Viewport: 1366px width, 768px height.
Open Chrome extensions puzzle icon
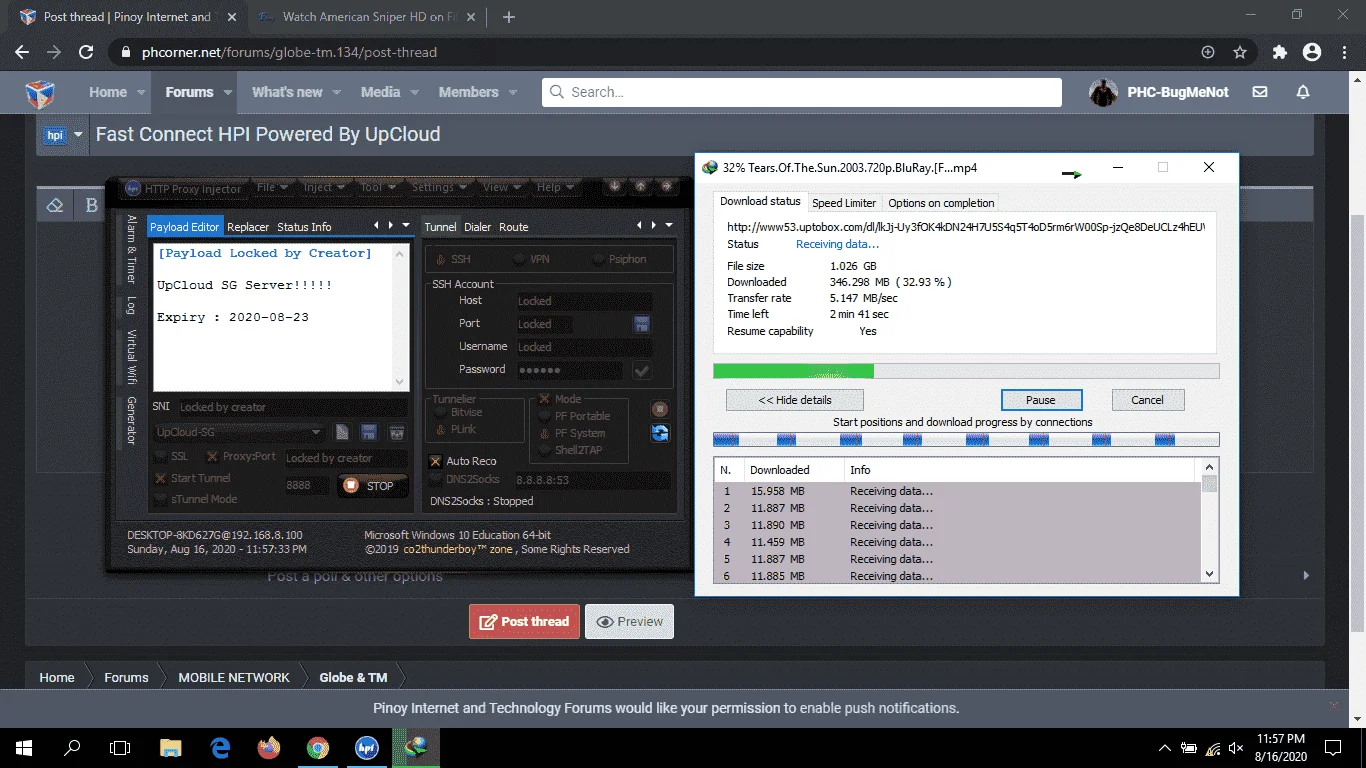tap(1279, 52)
